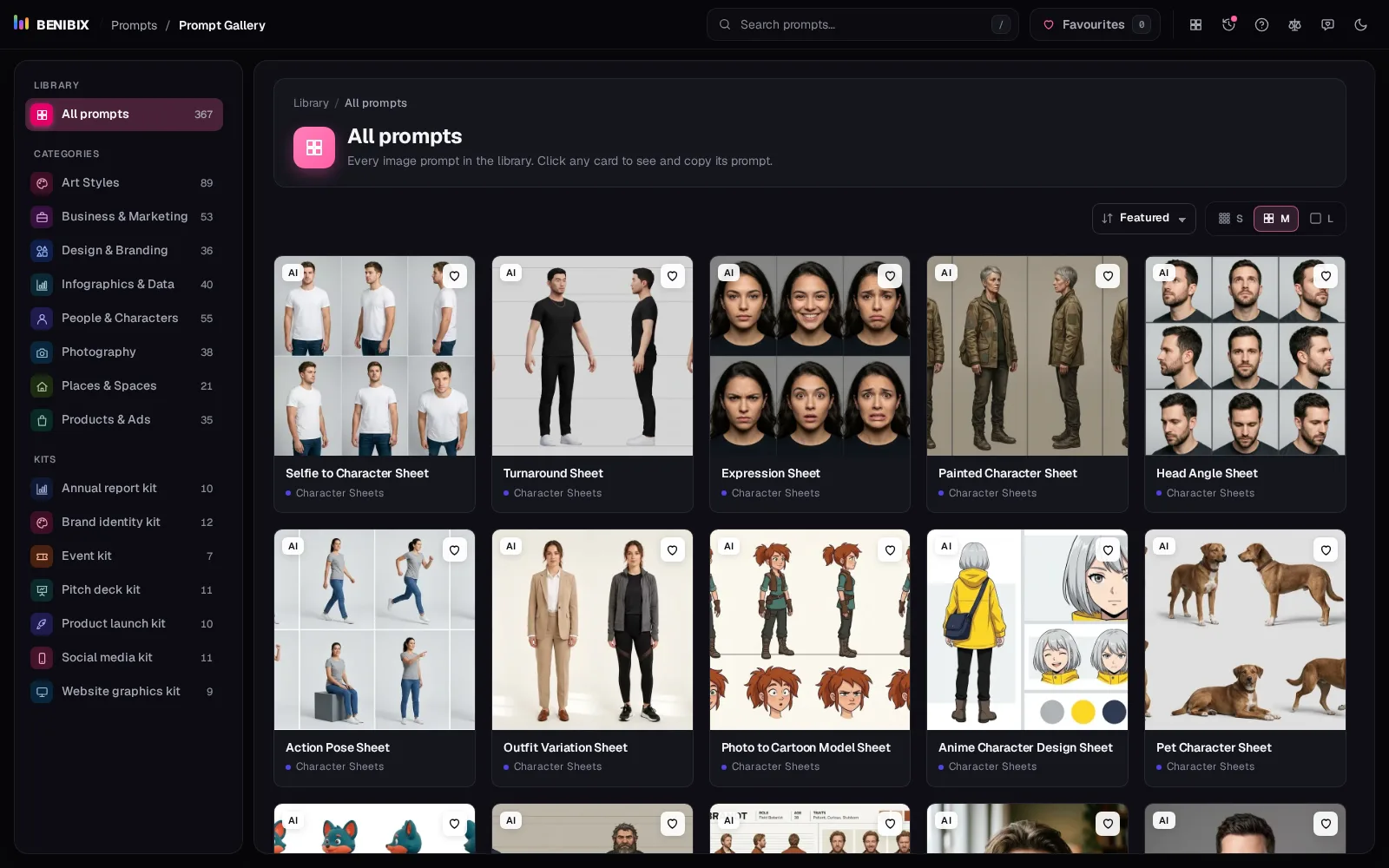Click the Event kit ticket icon
This screenshot has width=1389, height=868.
point(42,556)
